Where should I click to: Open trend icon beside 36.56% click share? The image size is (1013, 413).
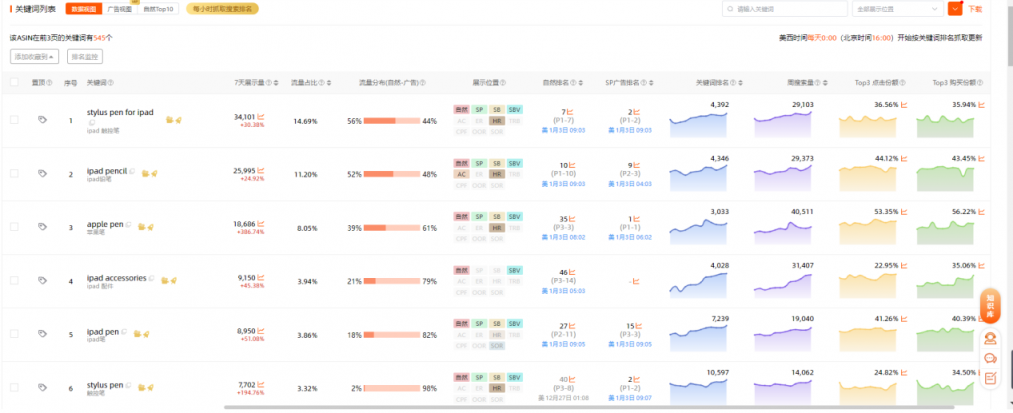tap(904, 104)
